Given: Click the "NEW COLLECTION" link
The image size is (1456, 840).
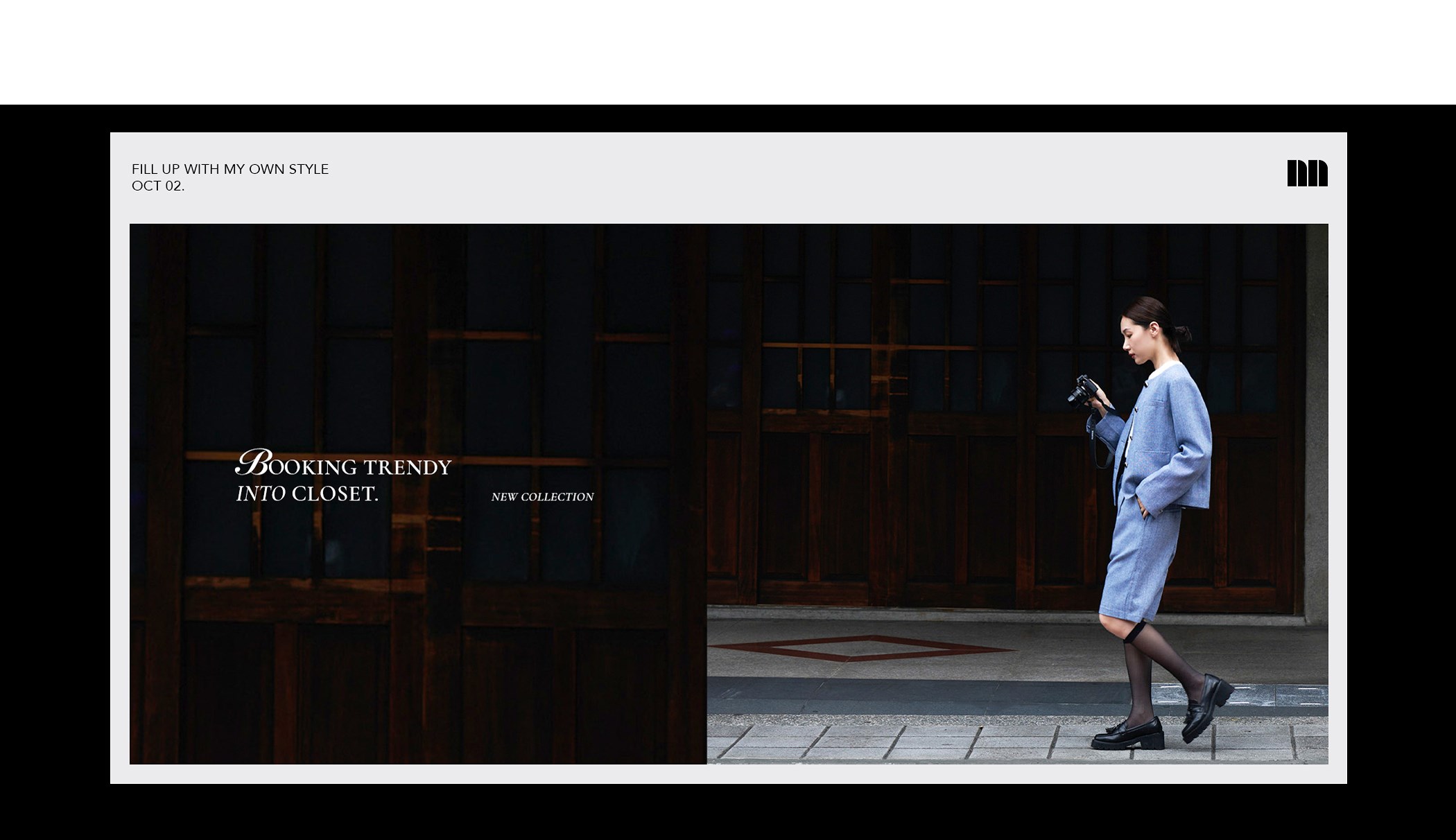Looking at the screenshot, I should point(542,497).
